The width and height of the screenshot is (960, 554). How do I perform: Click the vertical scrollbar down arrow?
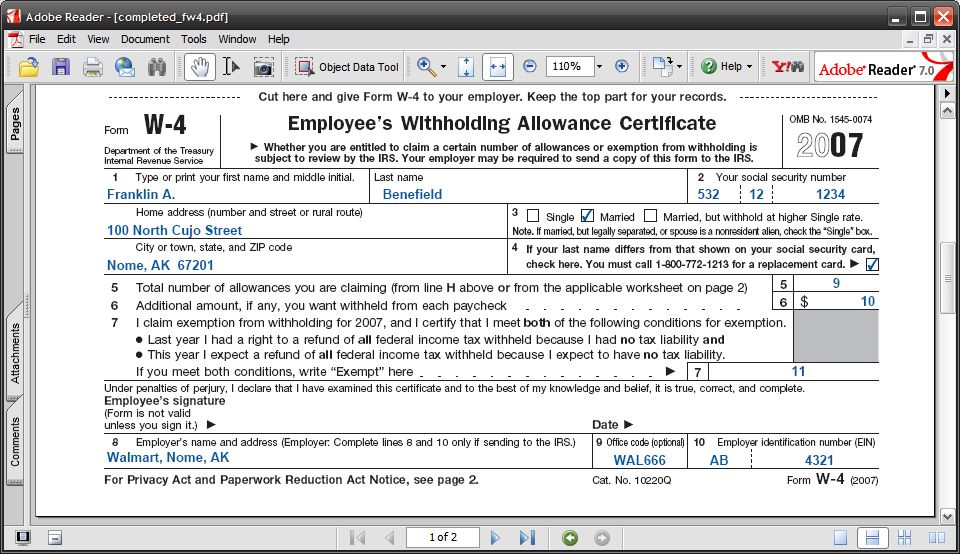(947, 515)
